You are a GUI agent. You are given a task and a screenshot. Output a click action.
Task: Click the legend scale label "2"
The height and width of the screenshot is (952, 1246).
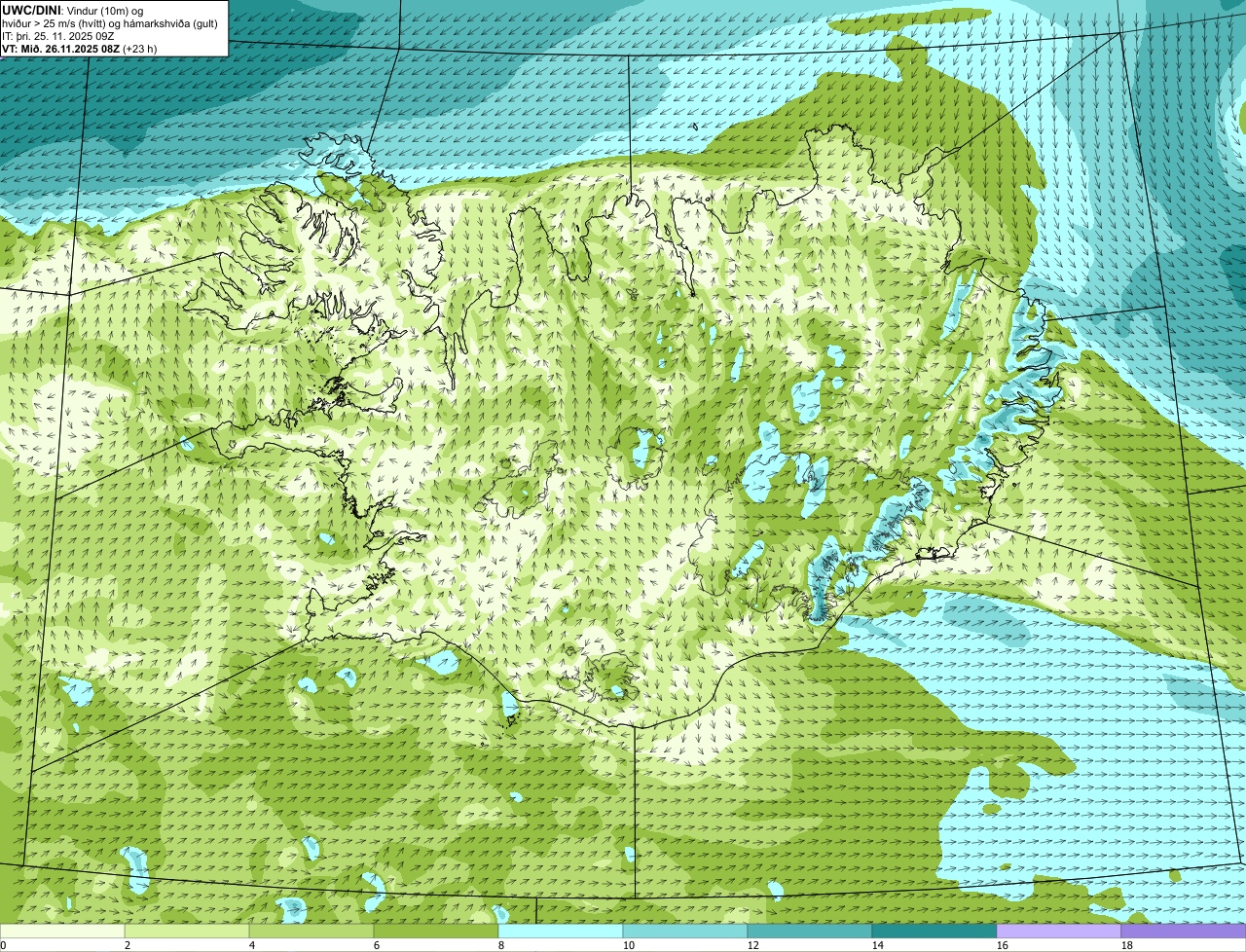tap(128, 945)
